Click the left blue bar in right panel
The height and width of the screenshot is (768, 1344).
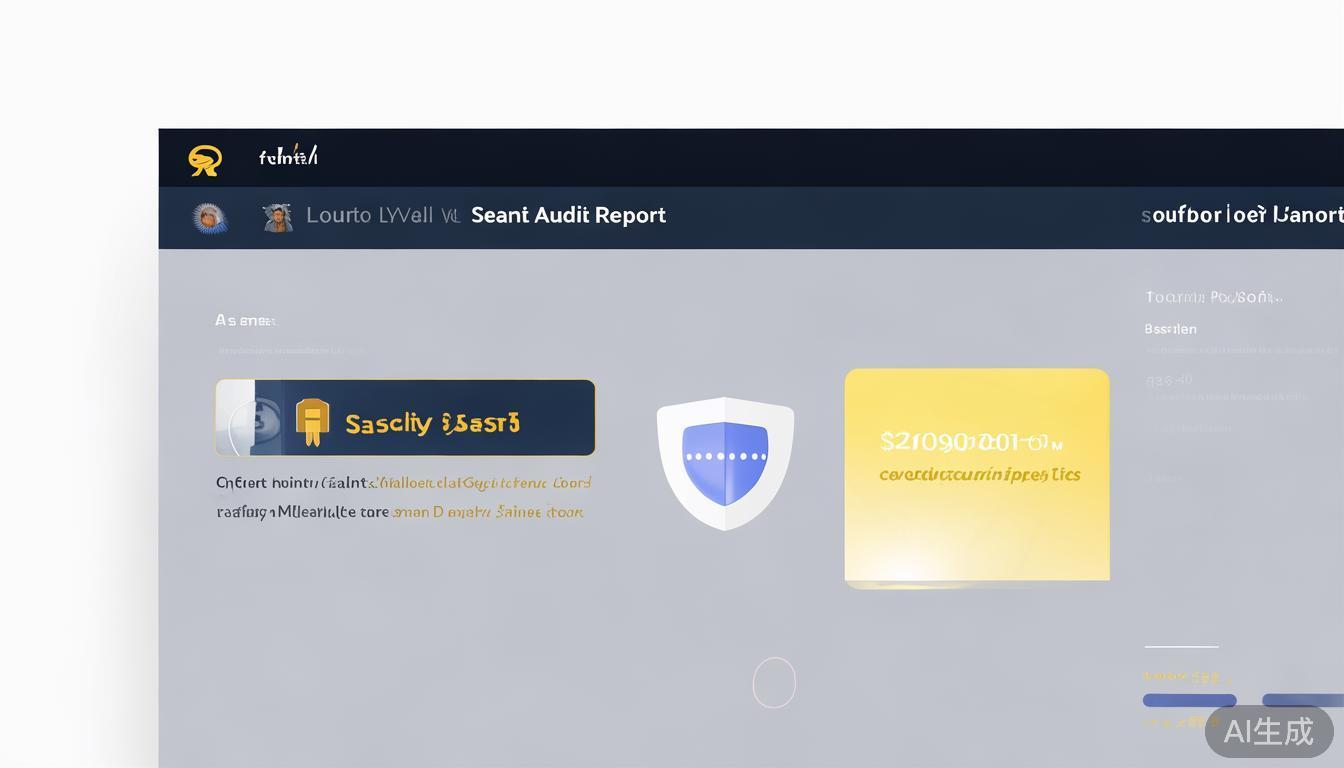[x=1189, y=700]
